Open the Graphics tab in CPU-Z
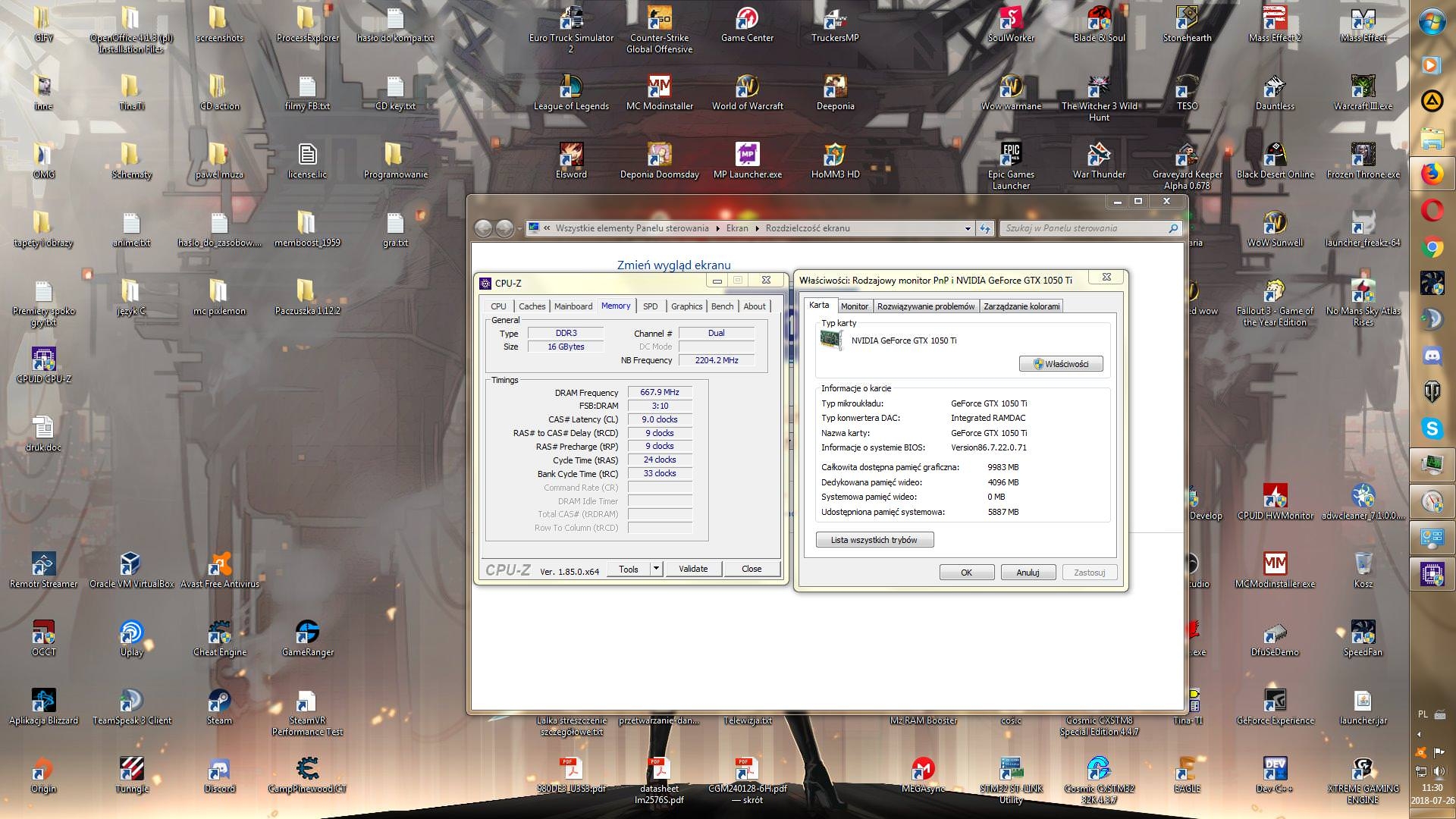Image resolution: width=1456 pixels, height=819 pixels. (686, 306)
